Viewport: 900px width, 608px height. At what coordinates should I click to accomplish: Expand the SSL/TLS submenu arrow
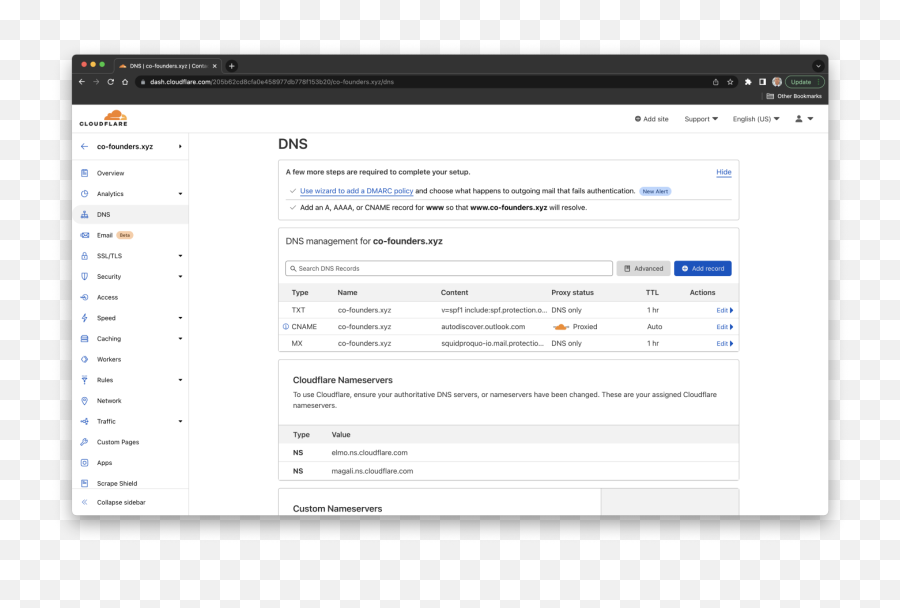point(180,255)
